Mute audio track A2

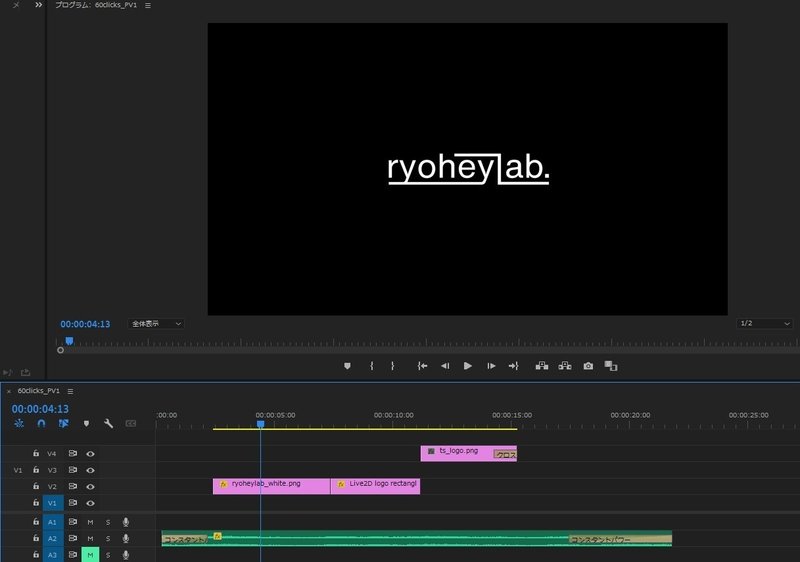click(90, 538)
